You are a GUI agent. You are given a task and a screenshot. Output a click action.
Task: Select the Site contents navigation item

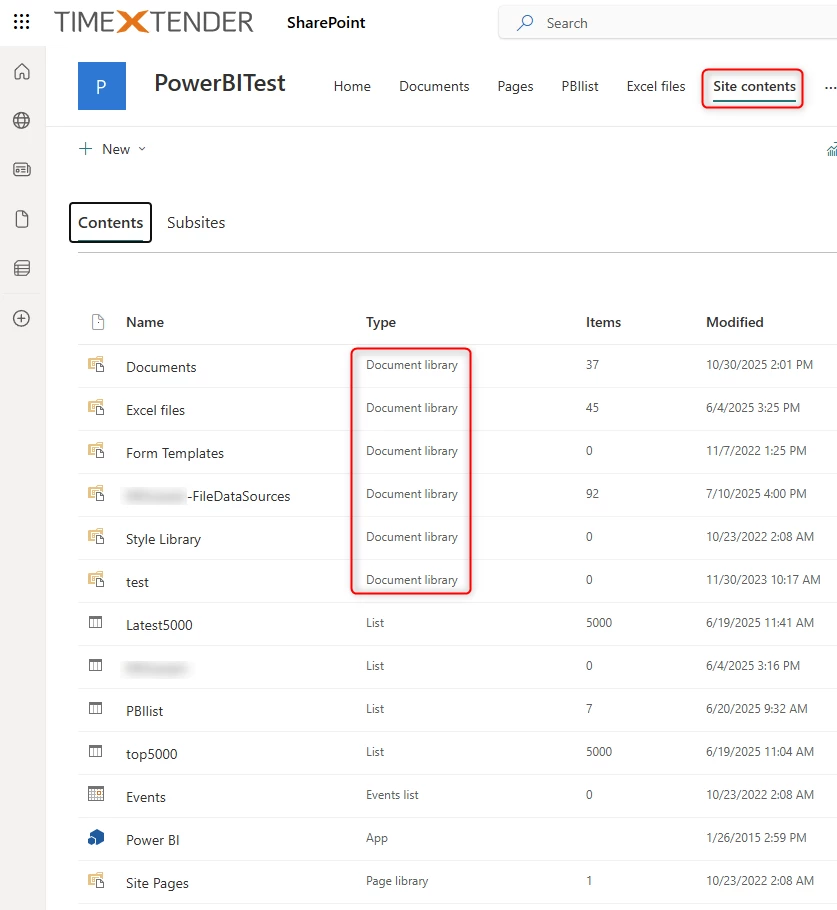coord(754,86)
